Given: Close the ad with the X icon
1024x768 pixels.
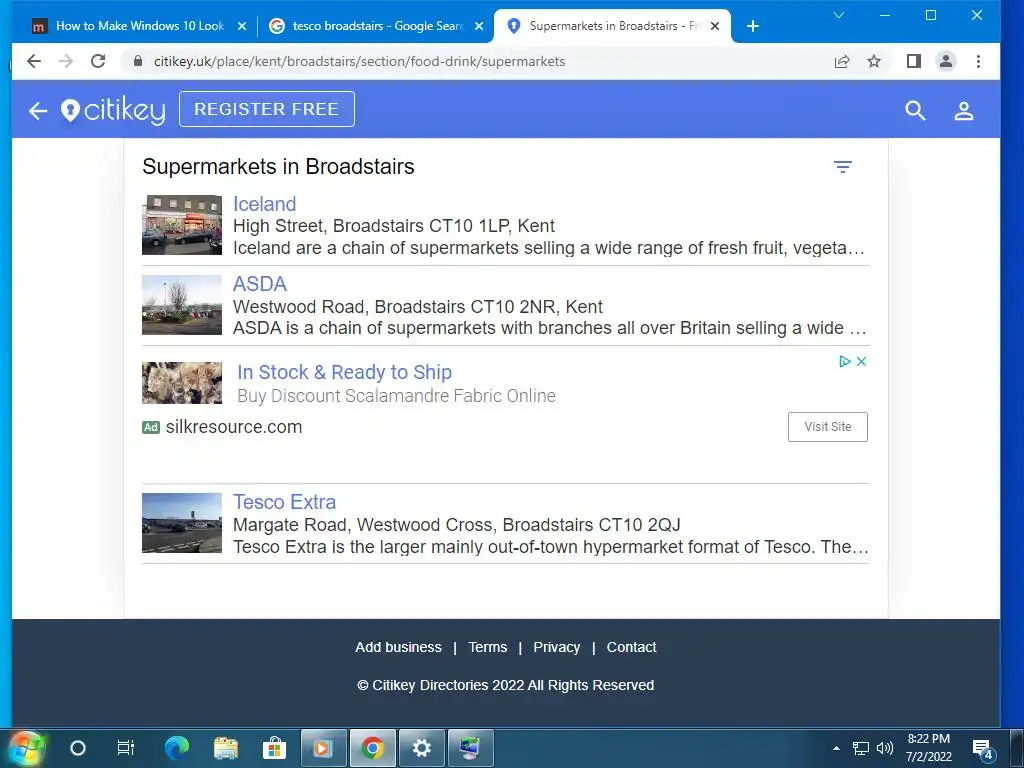Looking at the screenshot, I should (861, 361).
